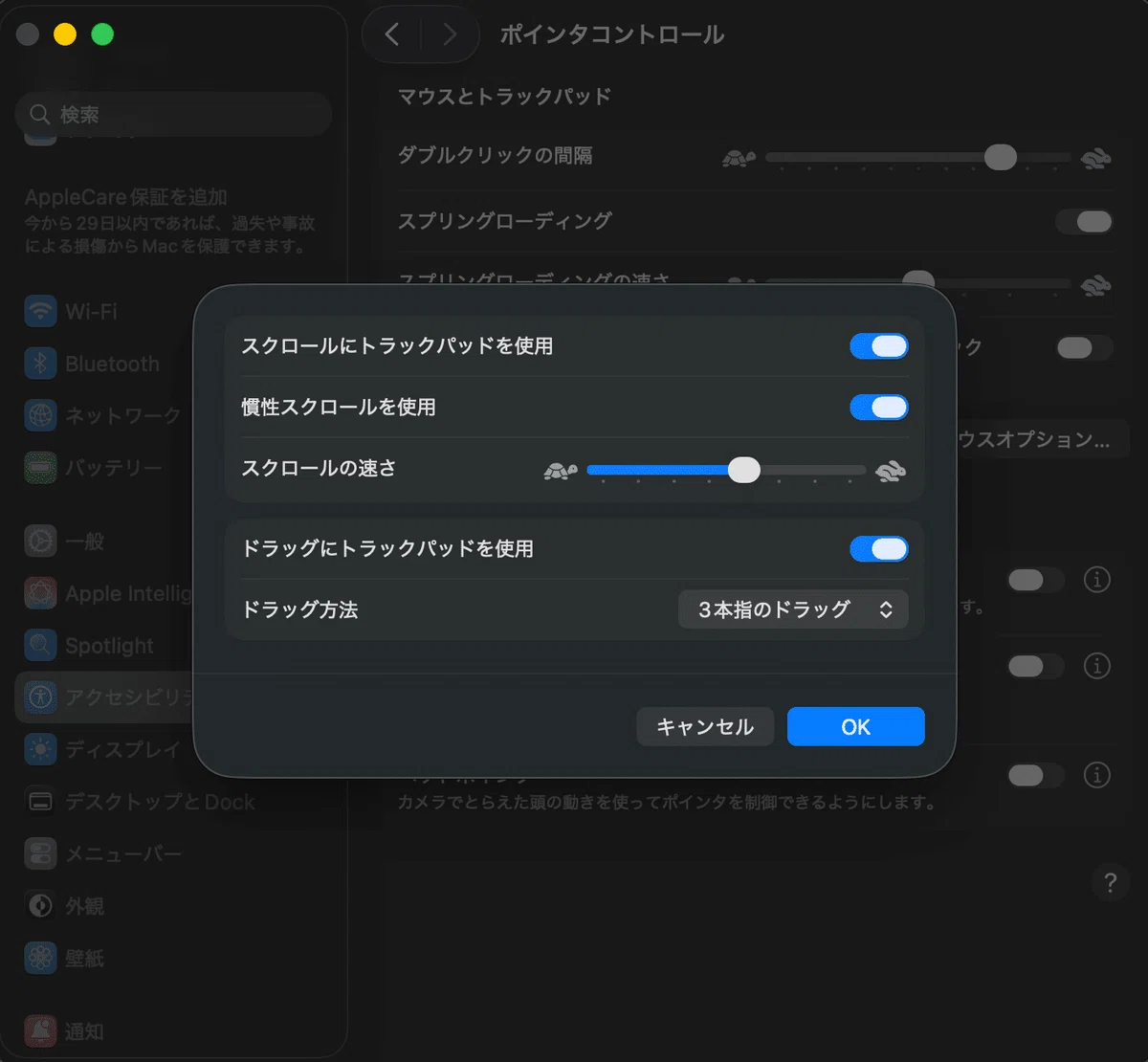Click turtle icon for ダブルクリックの間隔

pos(739,158)
